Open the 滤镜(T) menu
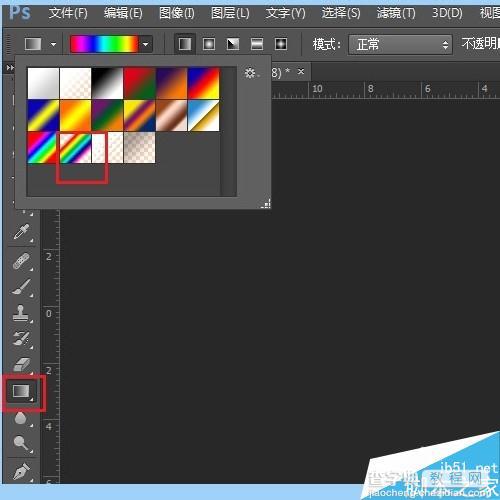Screen dimensions: 500x500 point(396,13)
